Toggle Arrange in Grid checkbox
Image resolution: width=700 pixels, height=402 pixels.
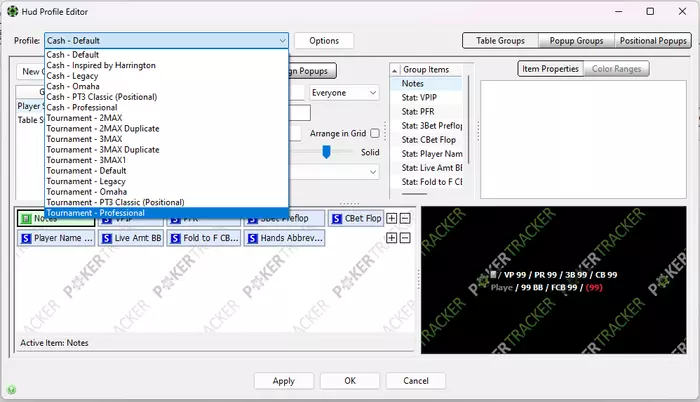tap(375, 134)
